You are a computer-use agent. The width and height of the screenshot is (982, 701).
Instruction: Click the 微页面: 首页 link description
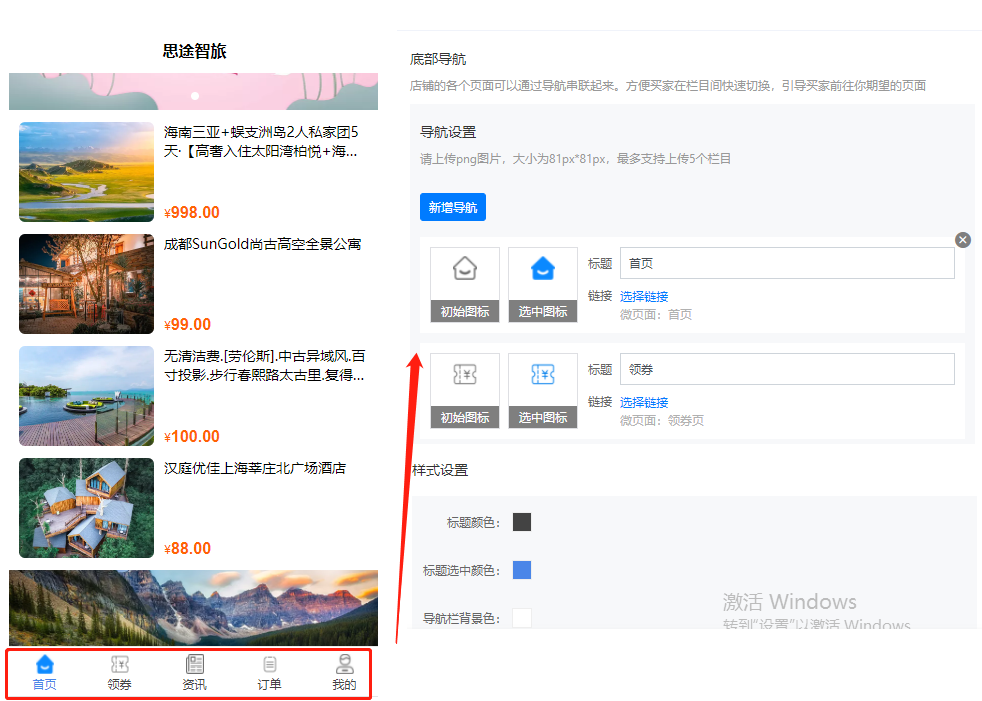656,314
